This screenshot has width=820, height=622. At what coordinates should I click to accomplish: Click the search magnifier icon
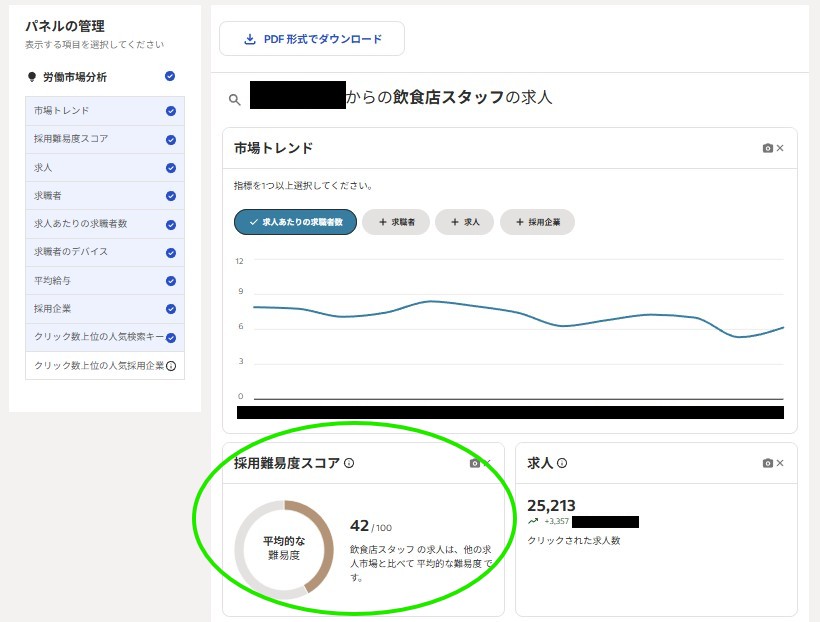pyautogui.click(x=235, y=99)
